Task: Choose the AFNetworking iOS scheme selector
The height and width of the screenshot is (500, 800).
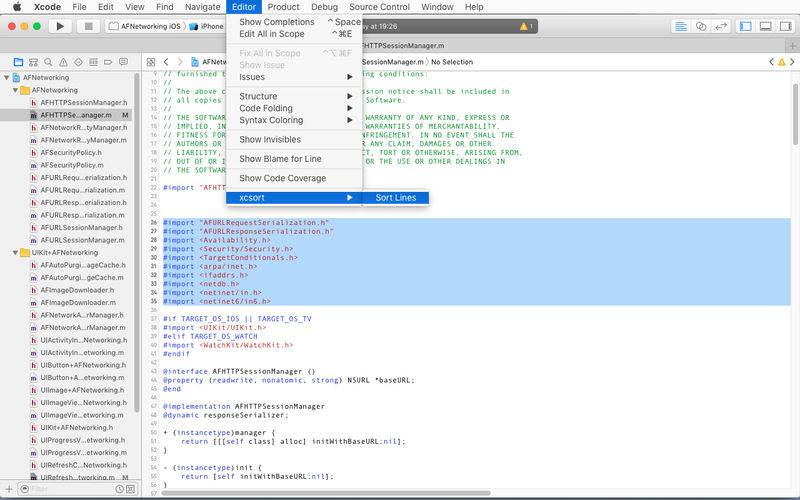Action: [145, 26]
